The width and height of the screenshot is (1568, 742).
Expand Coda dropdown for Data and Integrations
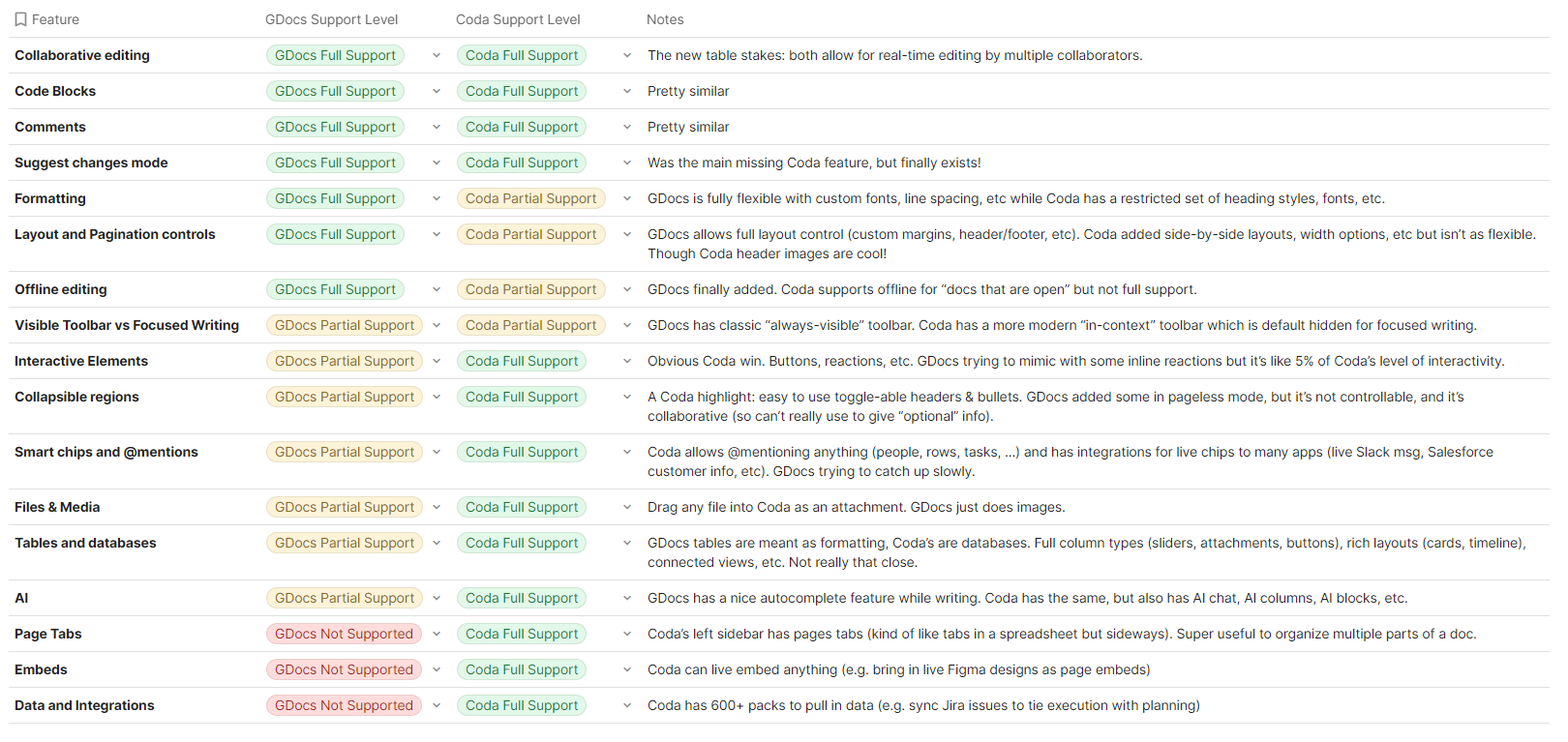(x=627, y=705)
